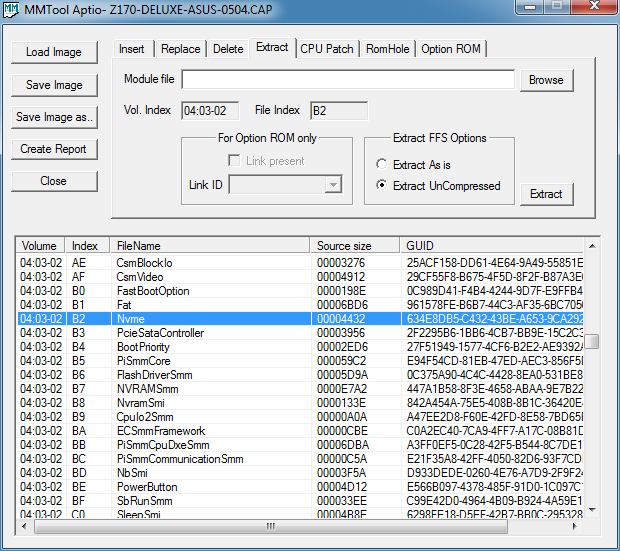The height and width of the screenshot is (551, 620).
Task: Select the FastBootOption module
Action: 301,291
